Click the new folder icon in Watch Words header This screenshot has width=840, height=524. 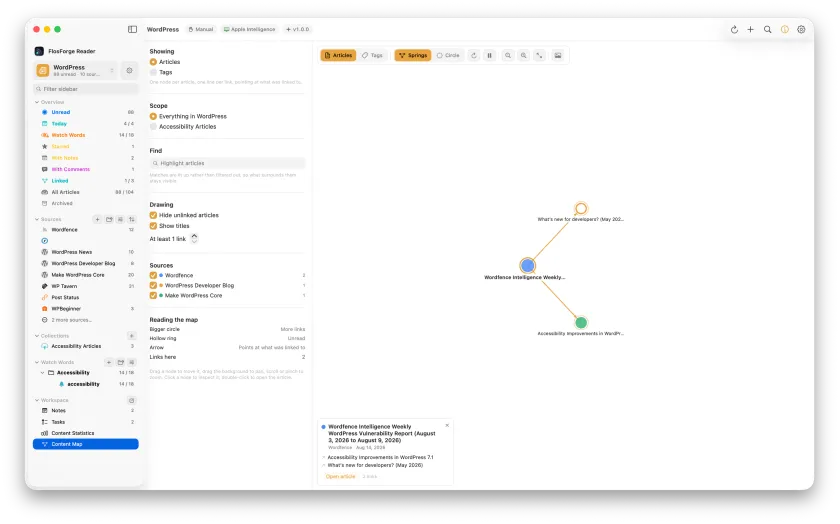tap(121, 362)
